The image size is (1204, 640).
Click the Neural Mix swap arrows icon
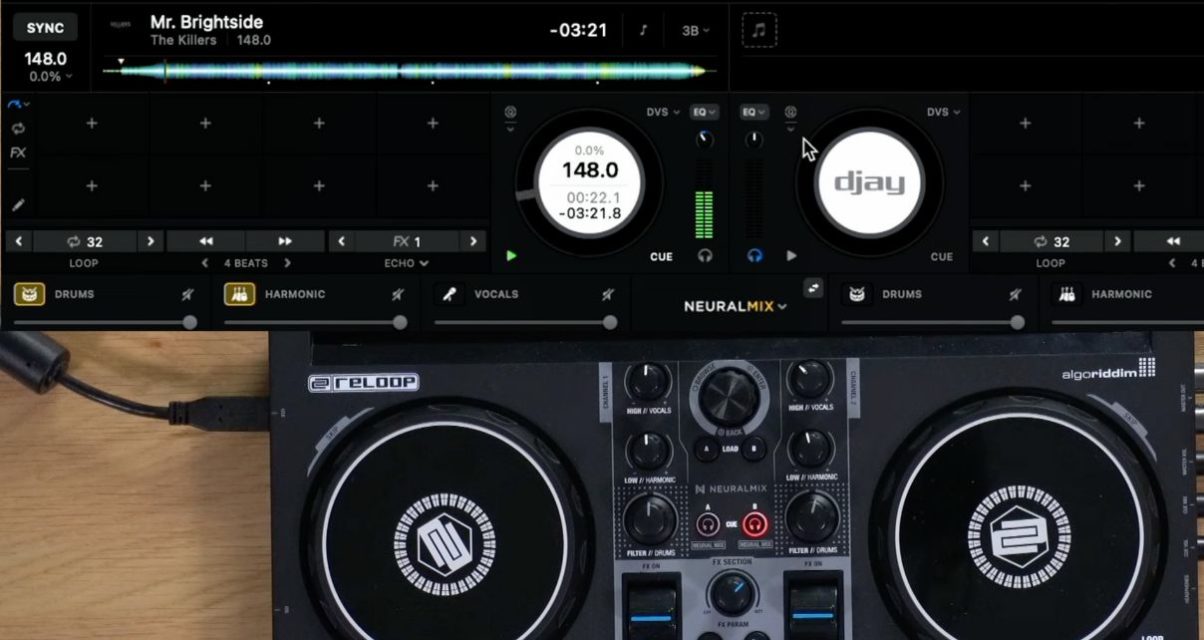[x=813, y=287]
